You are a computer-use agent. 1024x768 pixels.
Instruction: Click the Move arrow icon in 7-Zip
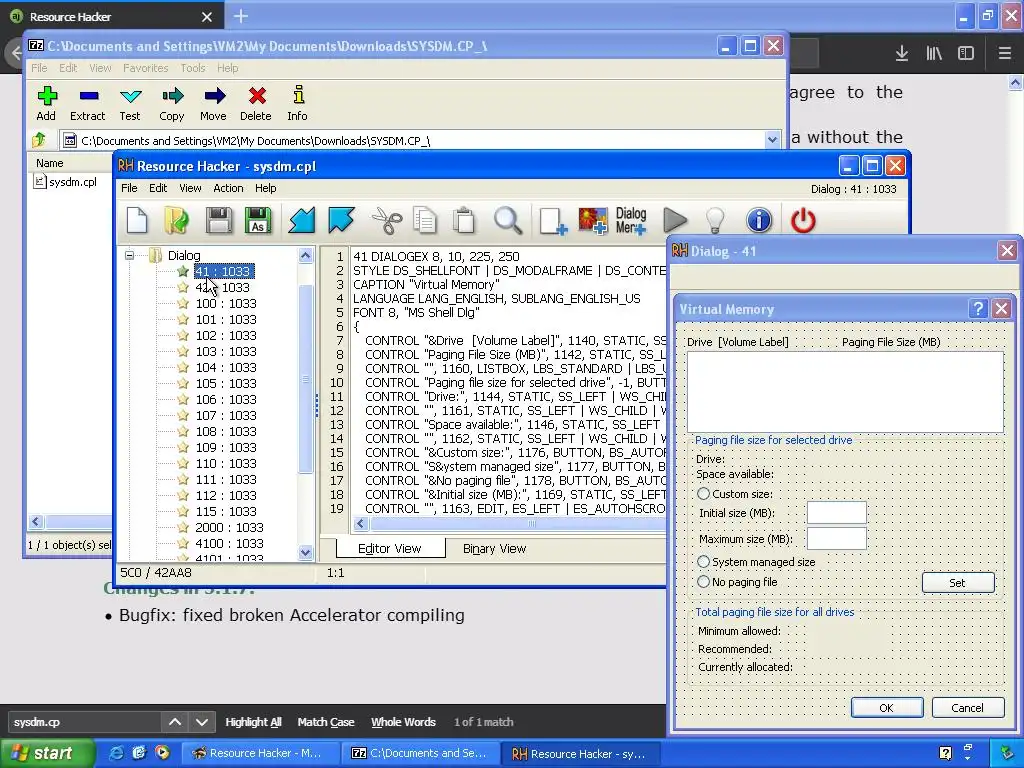tap(214, 97)
